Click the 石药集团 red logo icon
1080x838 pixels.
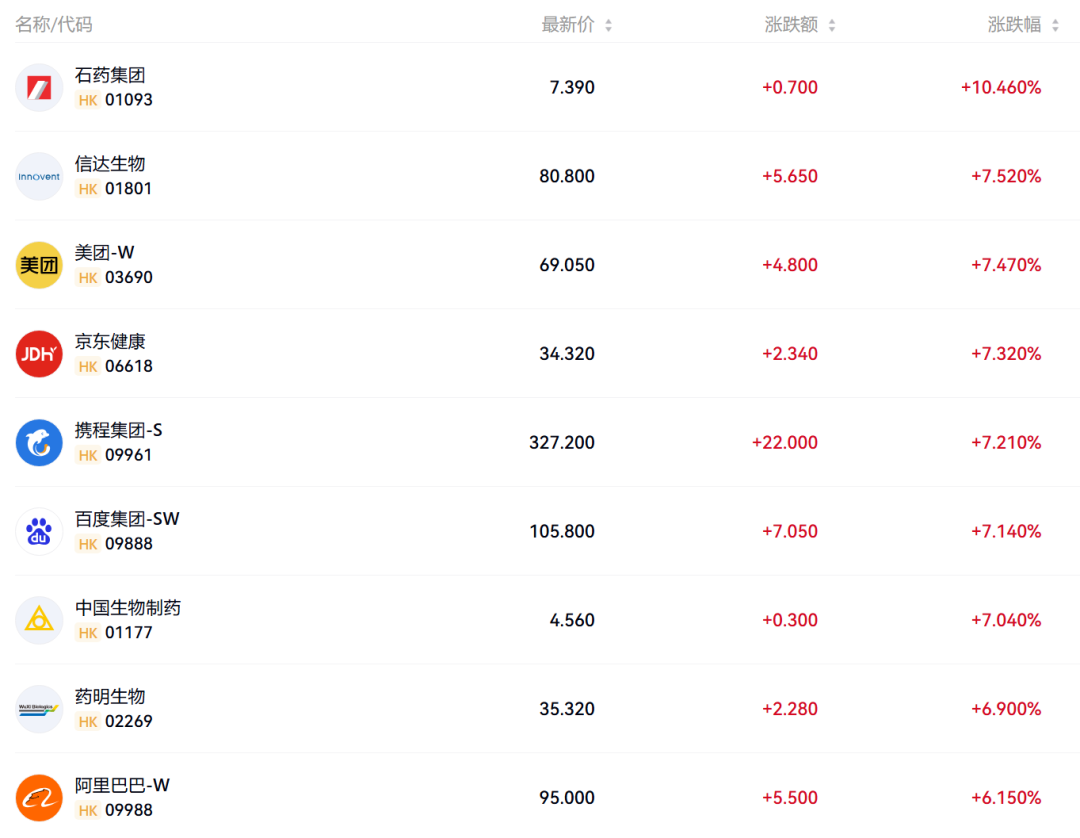(39, 87)
